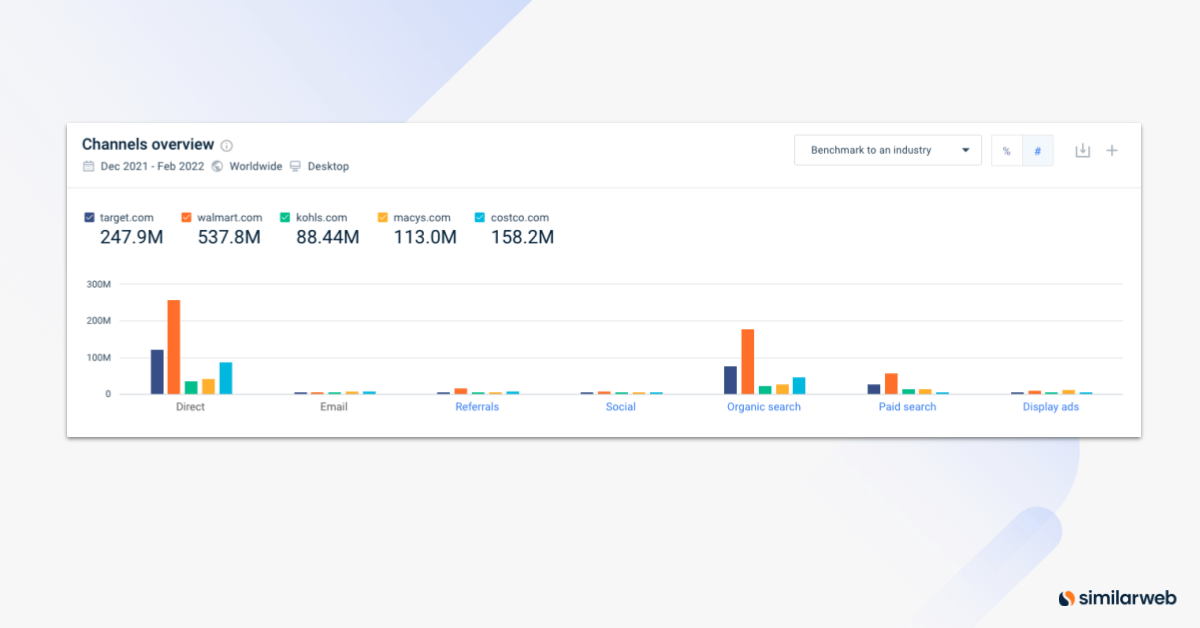
Task: Click the info icon beside Channels overview
Action: click(x=226, y=144)
